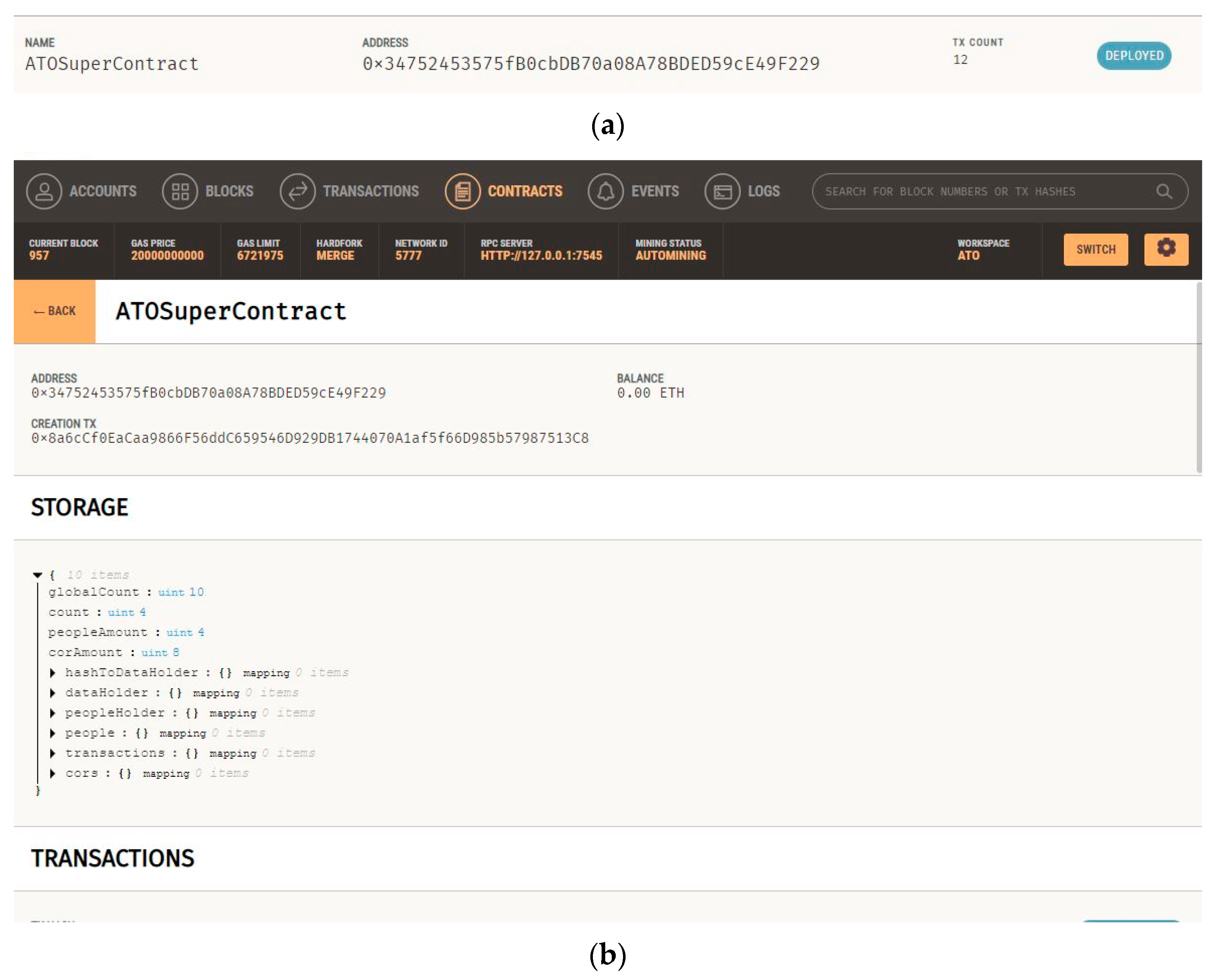Click the Transactions arrows icon
This screenshot has width=1213, height=980.
297,192
